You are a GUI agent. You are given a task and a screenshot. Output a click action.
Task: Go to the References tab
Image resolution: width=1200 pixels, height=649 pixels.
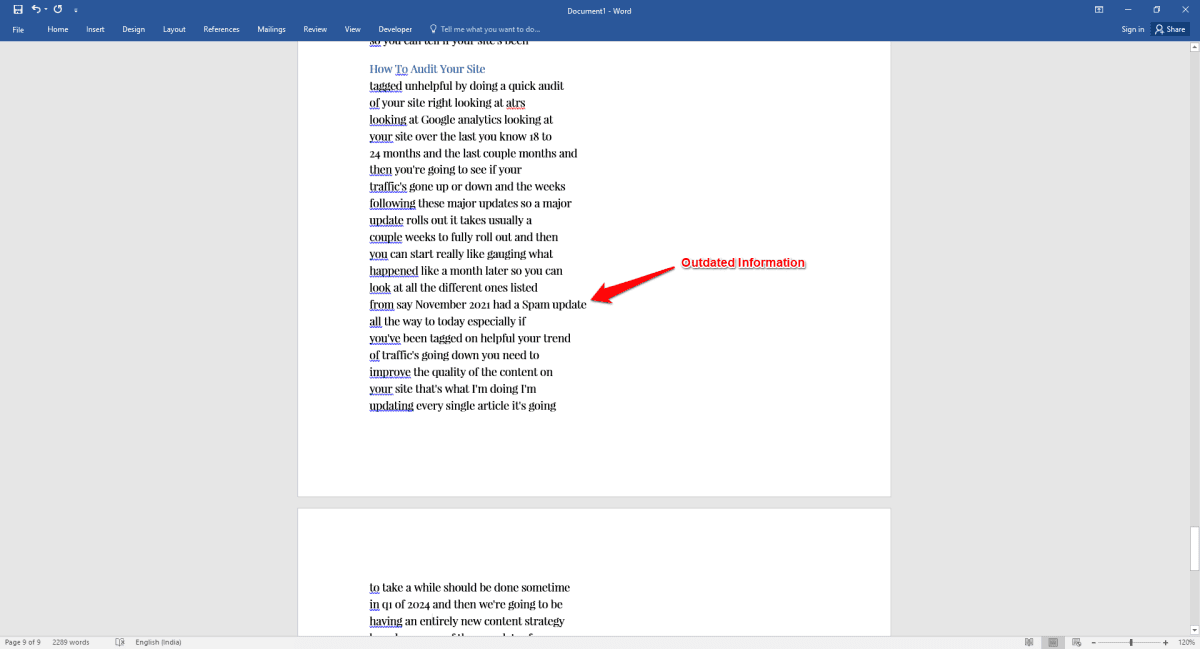pos(221,29)
